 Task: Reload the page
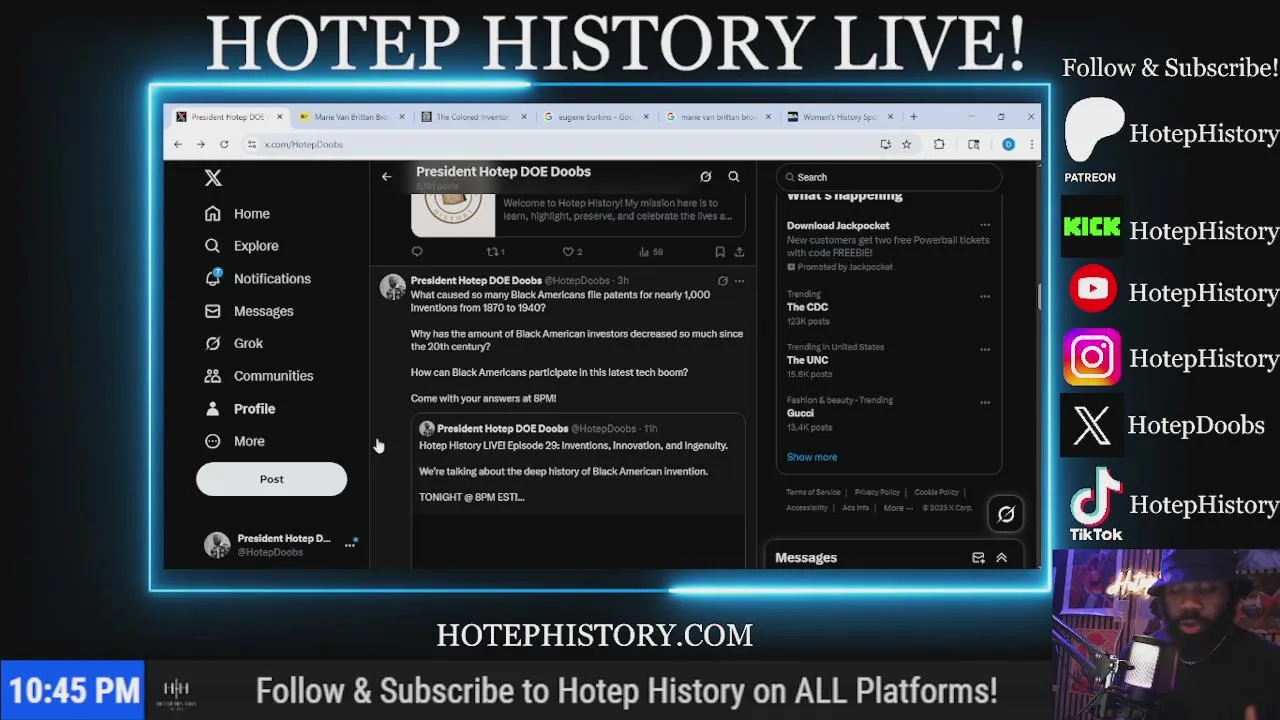(224, 144)
